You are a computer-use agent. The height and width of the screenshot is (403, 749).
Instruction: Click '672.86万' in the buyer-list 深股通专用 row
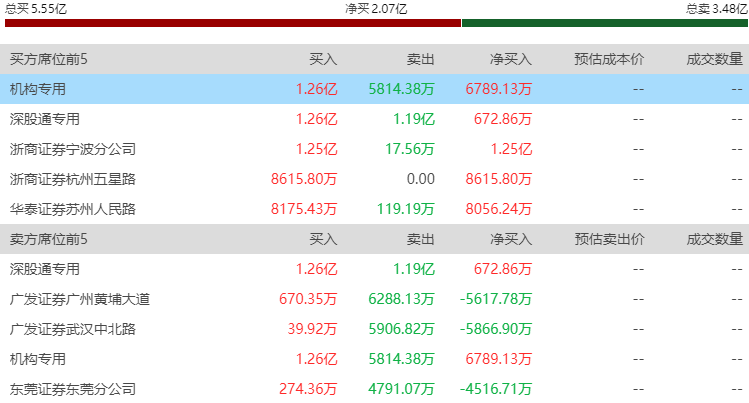(x=503, y=119)
